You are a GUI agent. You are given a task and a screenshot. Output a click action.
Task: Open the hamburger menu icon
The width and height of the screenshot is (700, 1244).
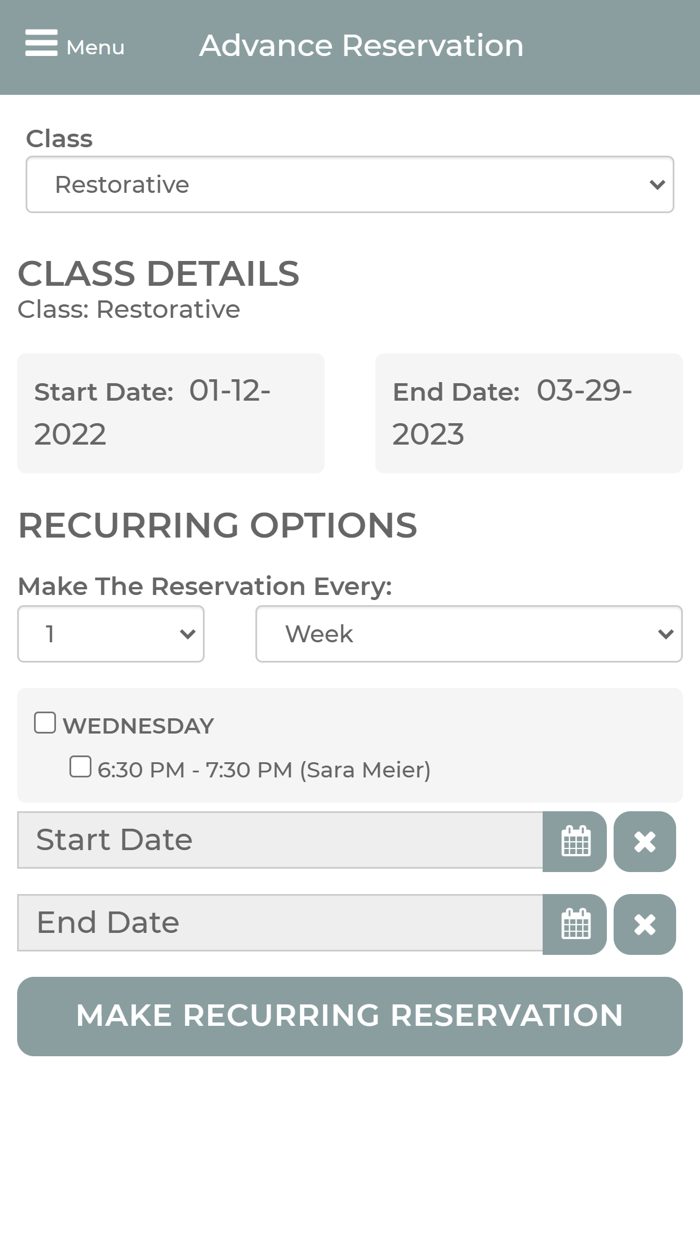[41, 43]
